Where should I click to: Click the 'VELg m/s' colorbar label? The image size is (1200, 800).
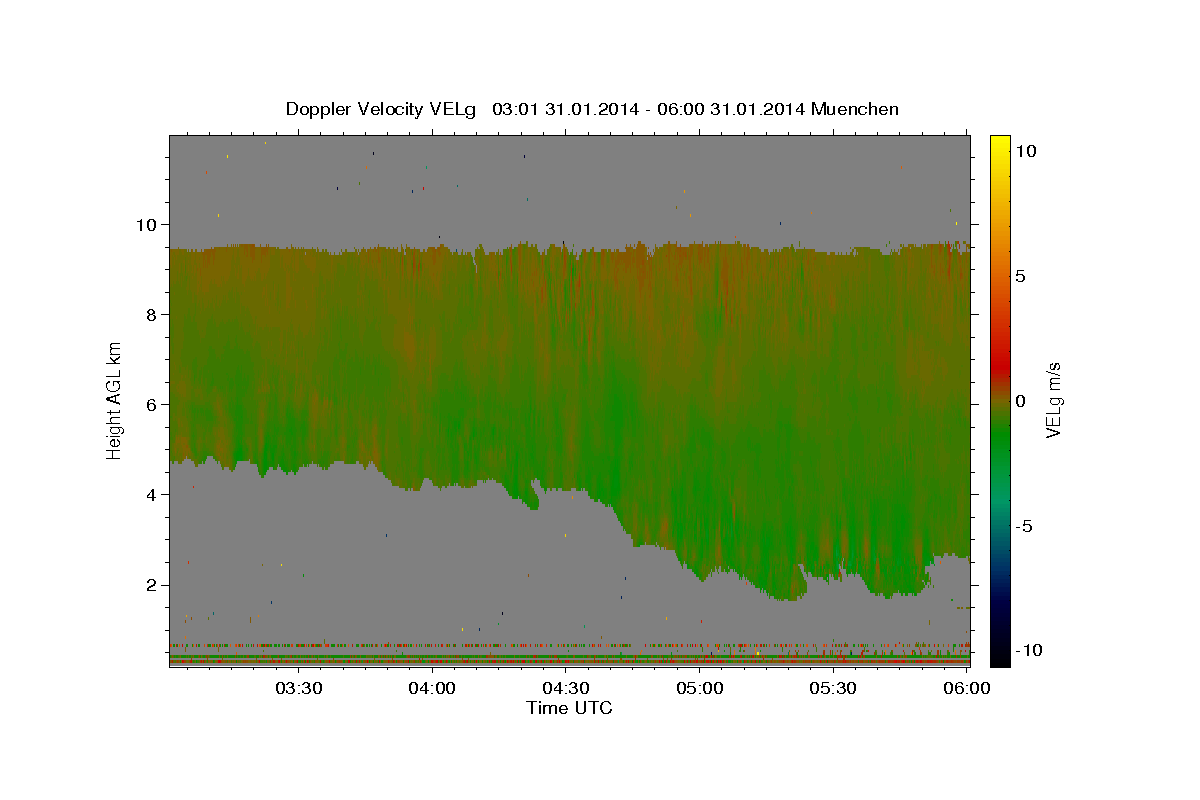1053,401
